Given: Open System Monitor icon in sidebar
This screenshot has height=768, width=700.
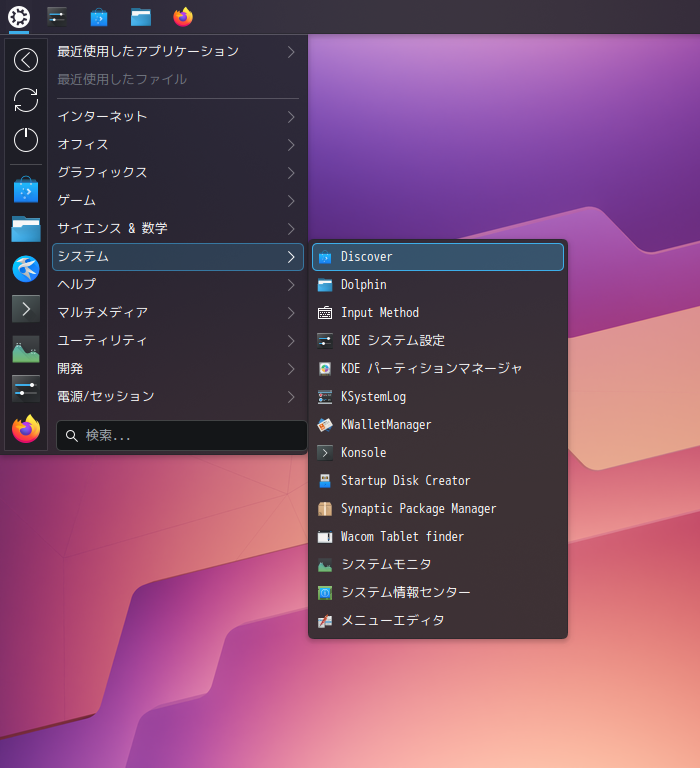Looking at the screenshot, I should (26, 349).
